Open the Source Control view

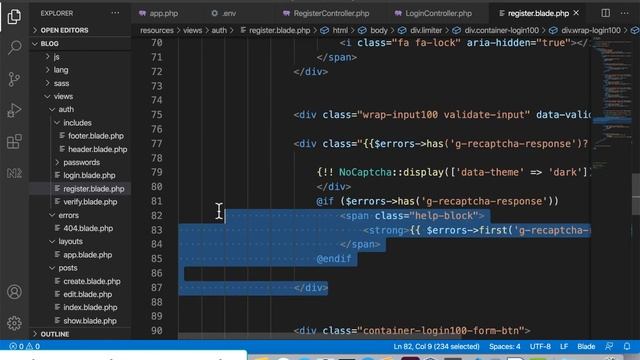14,79
